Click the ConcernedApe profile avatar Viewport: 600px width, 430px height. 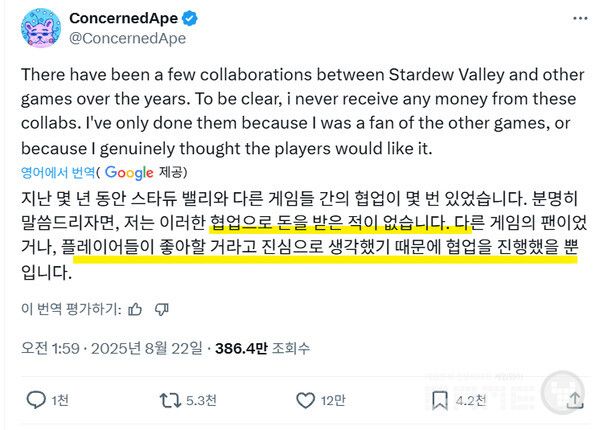pos(36,29)
